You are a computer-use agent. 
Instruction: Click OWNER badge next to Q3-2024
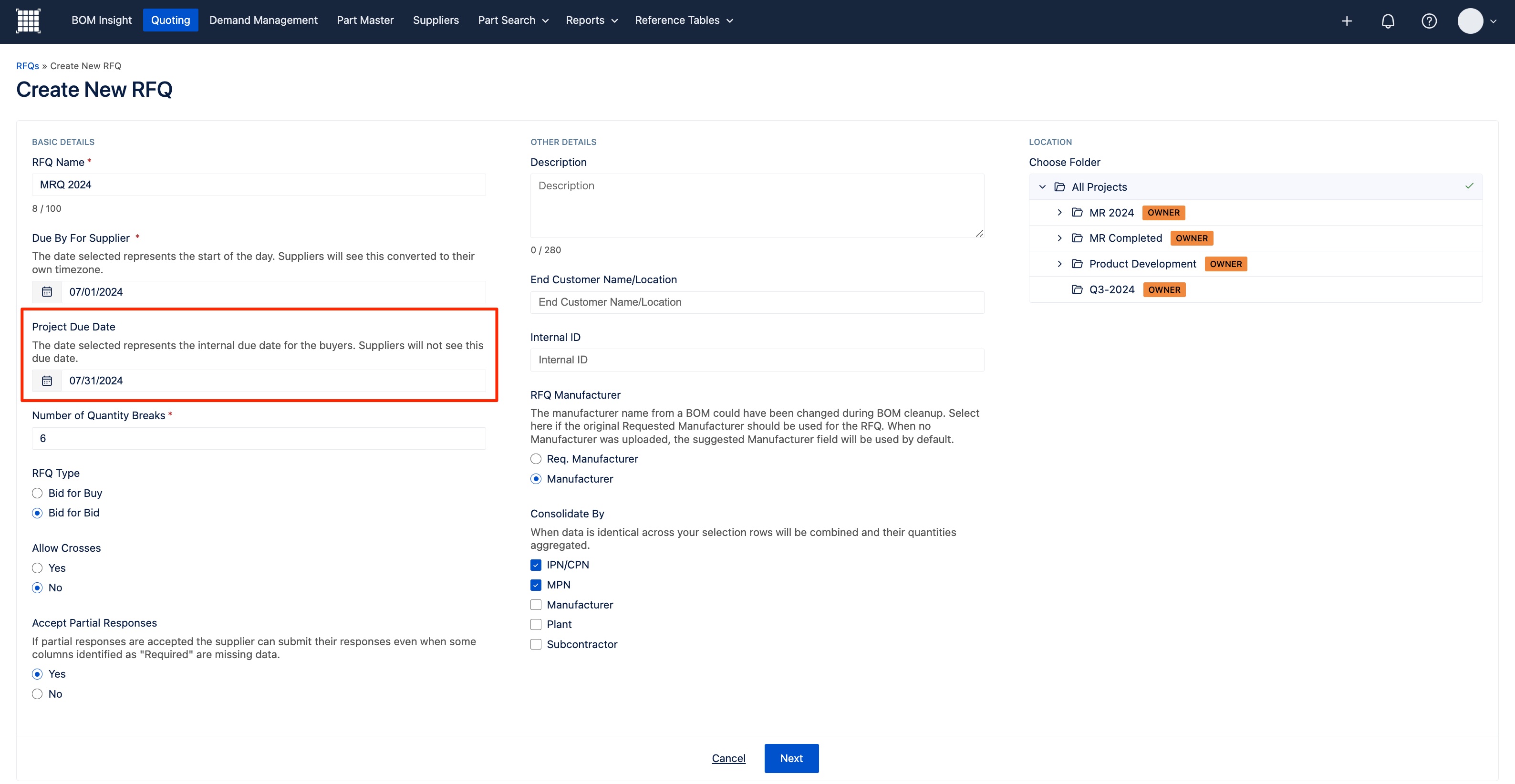(x=1164, y=289)
